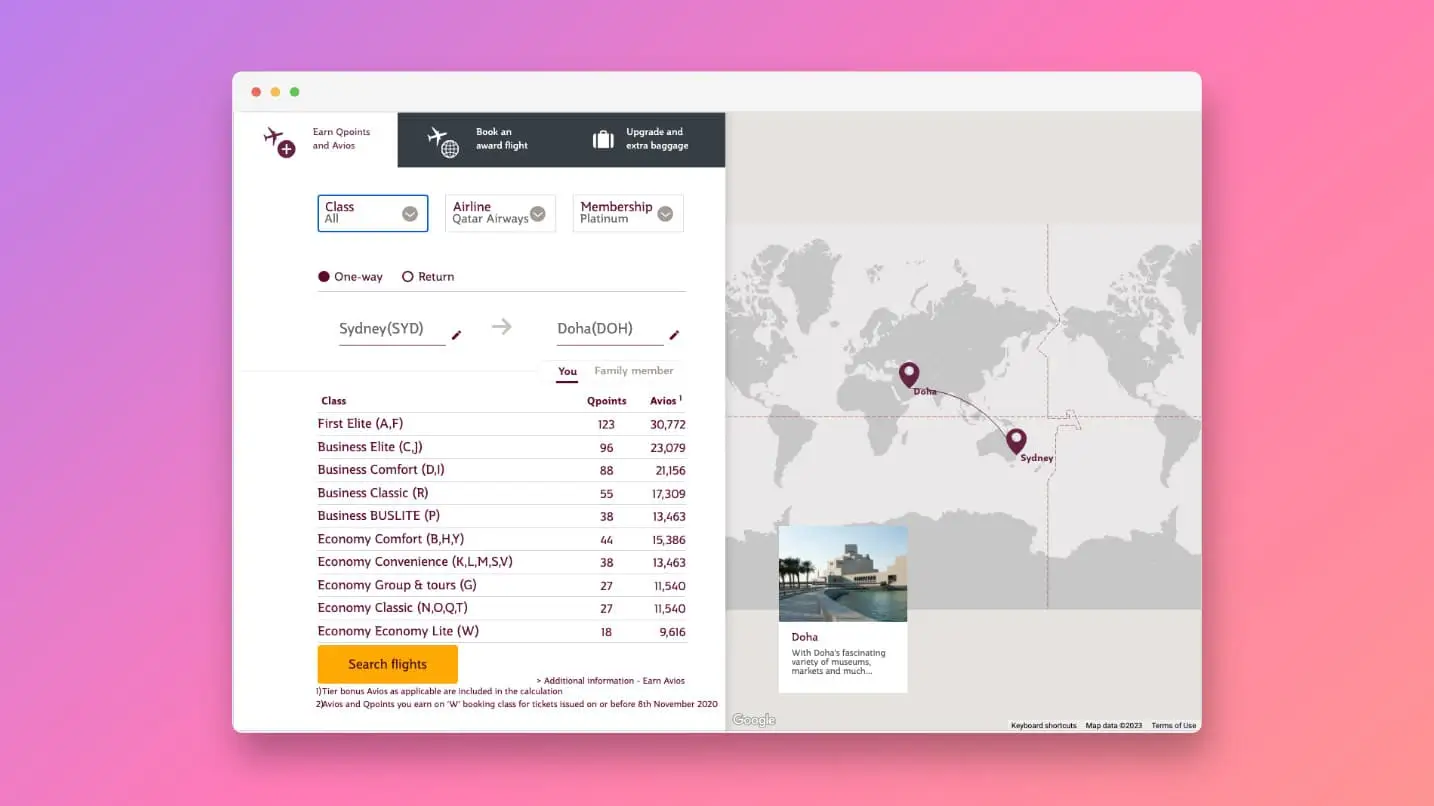1434x806 pixels.
Task: Click the Class column header in table
Action: (x=334, y=401)
